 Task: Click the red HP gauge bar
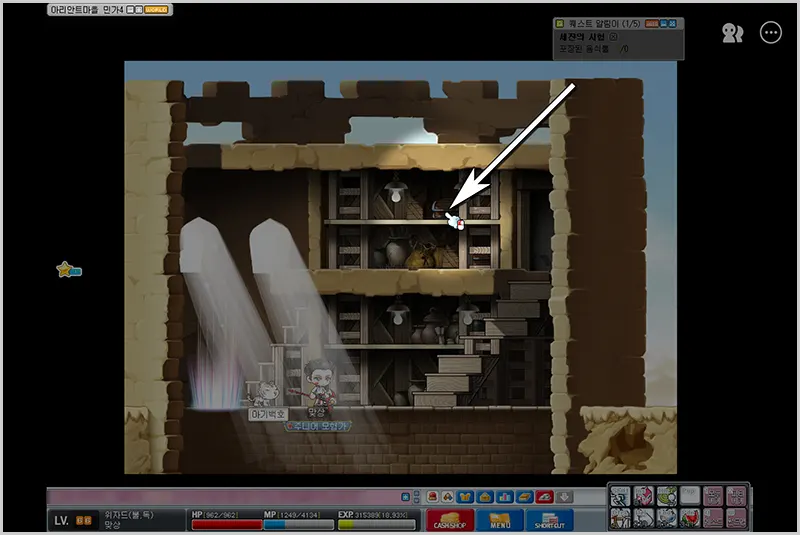[x=227, y=525]
